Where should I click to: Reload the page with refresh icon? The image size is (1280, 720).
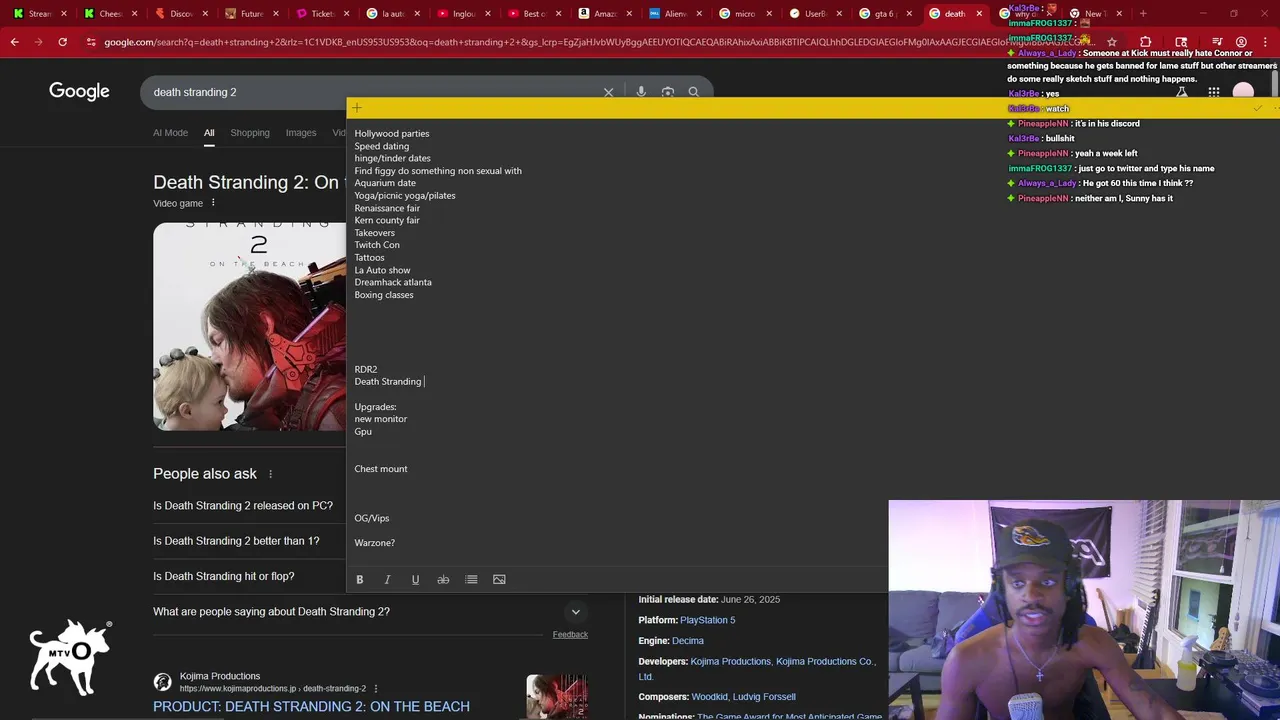62,42
